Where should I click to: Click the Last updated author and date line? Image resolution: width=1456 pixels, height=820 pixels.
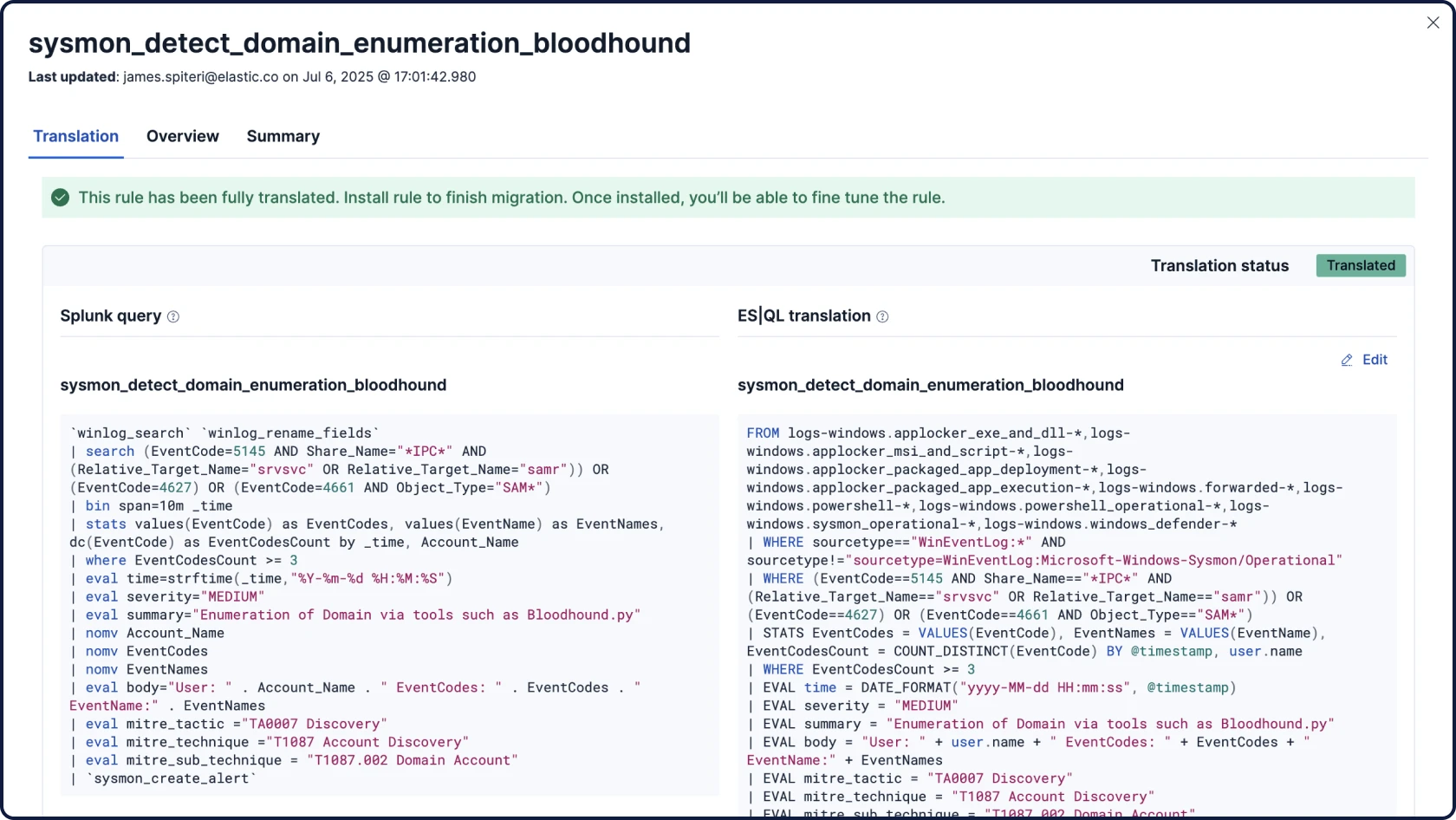tap(252, 76)
